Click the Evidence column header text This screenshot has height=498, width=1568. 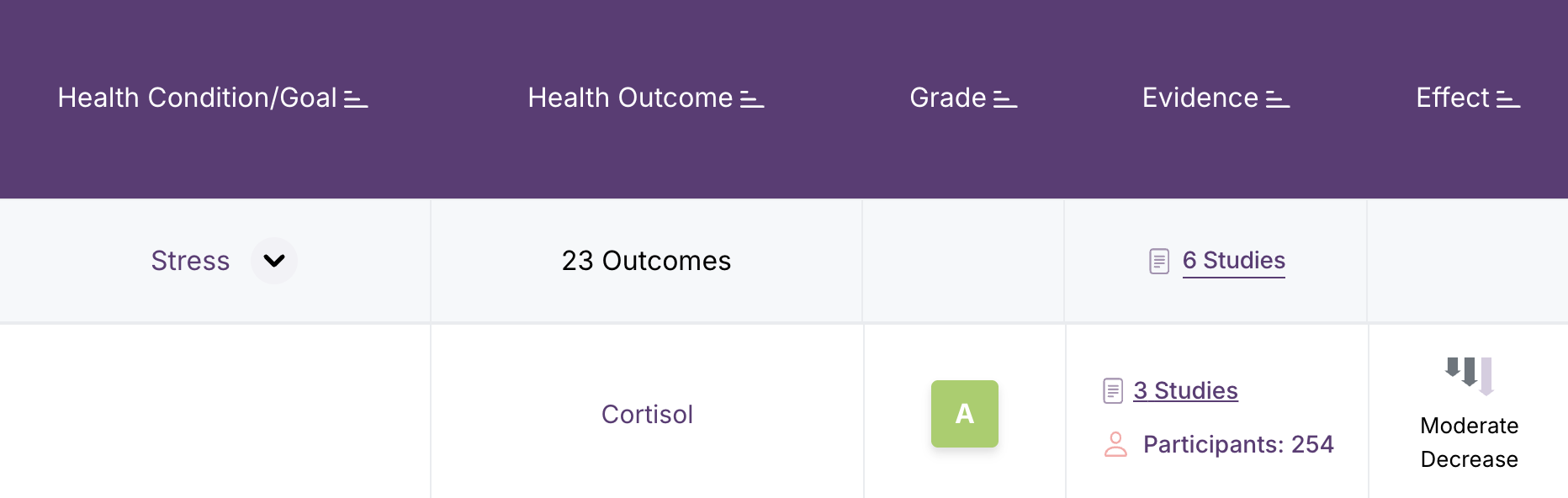coord(1200,98)
